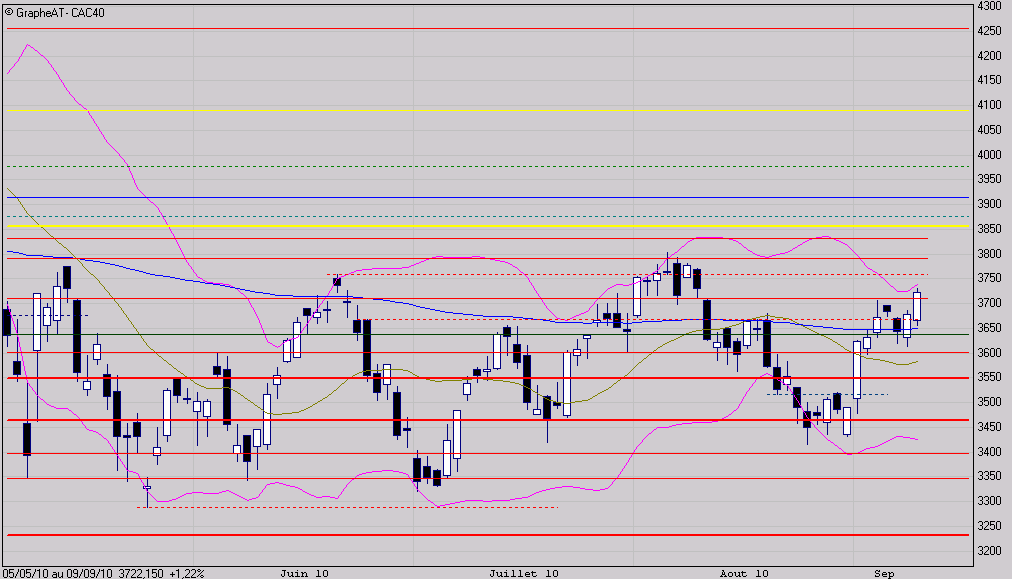Click the 4050 price axis label
1012x579 pixels.
(x=989, y=130)
